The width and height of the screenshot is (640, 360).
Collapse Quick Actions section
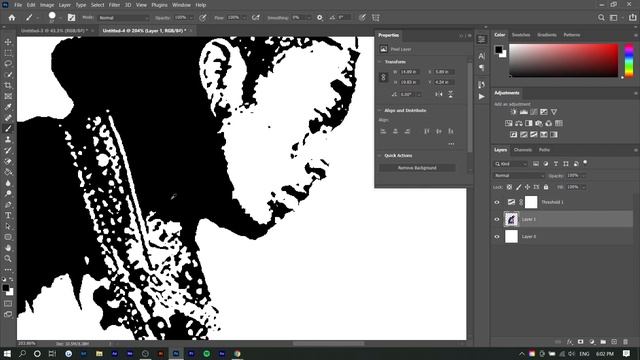[x=380, y=156]
